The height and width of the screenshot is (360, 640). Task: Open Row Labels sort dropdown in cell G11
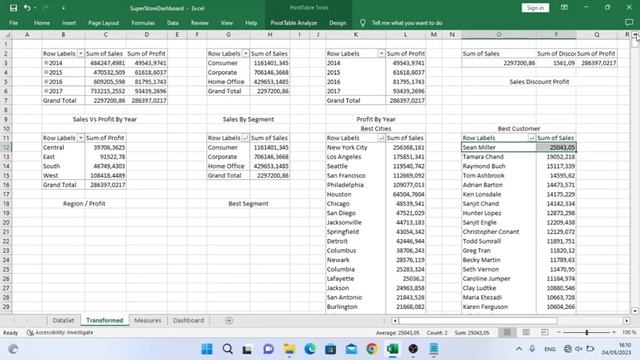245,138
